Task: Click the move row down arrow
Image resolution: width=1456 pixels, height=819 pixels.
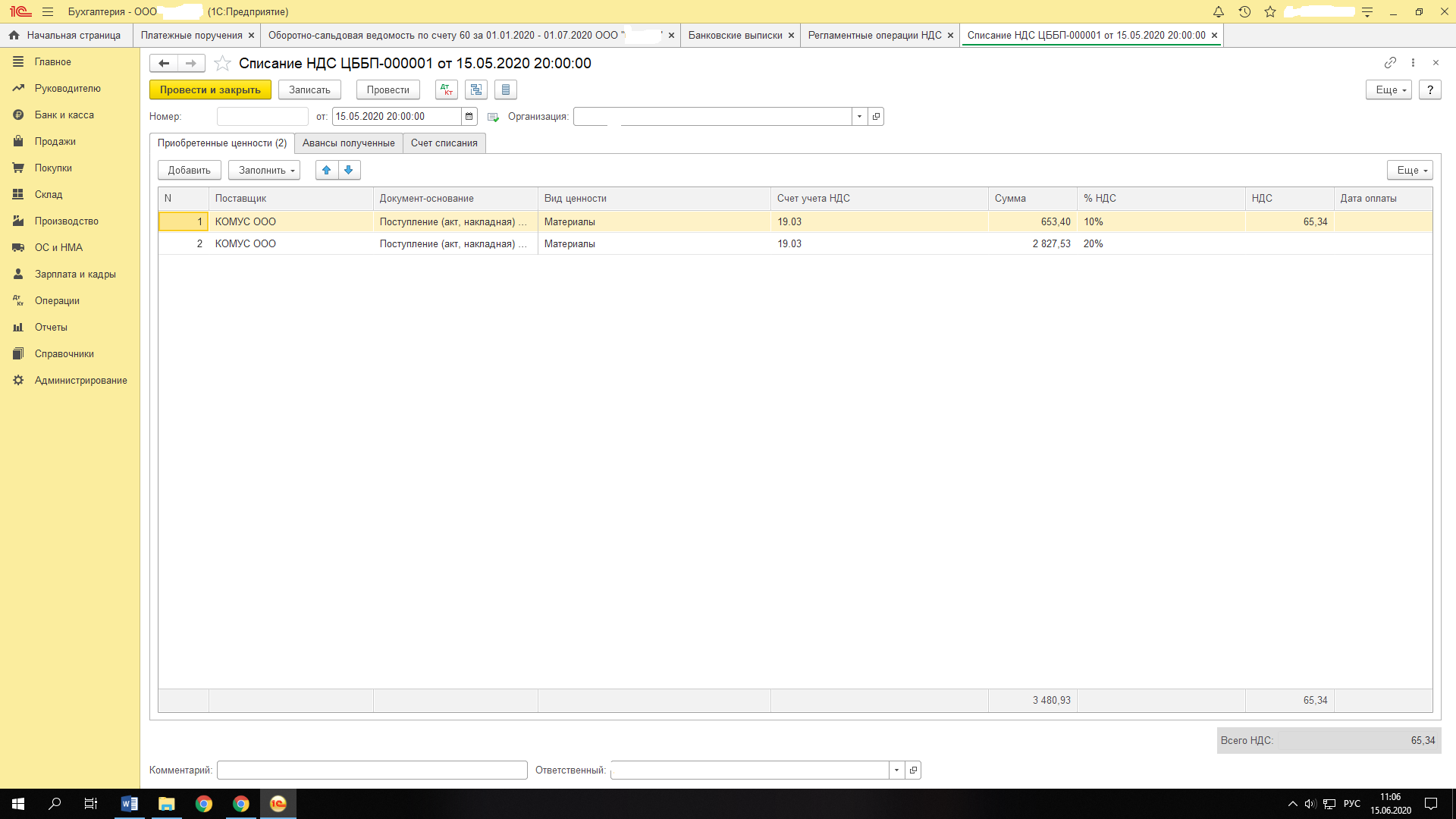Action: coord(349,170)
